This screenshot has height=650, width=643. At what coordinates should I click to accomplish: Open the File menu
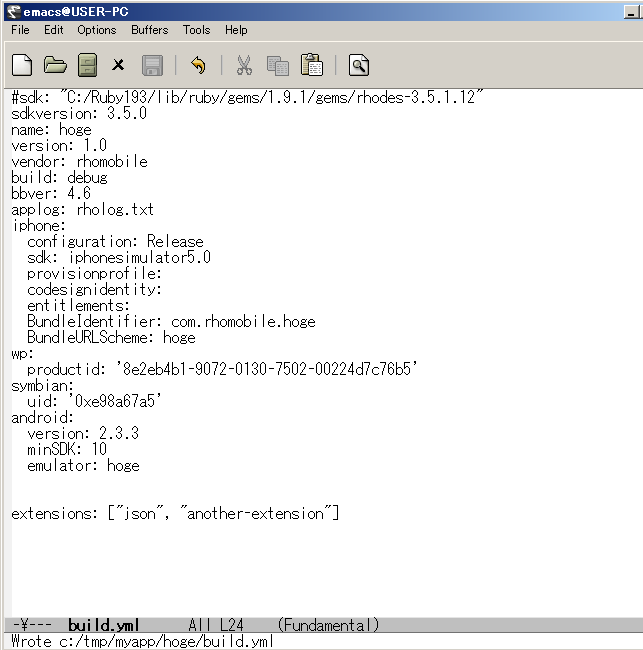coord(20,30)
